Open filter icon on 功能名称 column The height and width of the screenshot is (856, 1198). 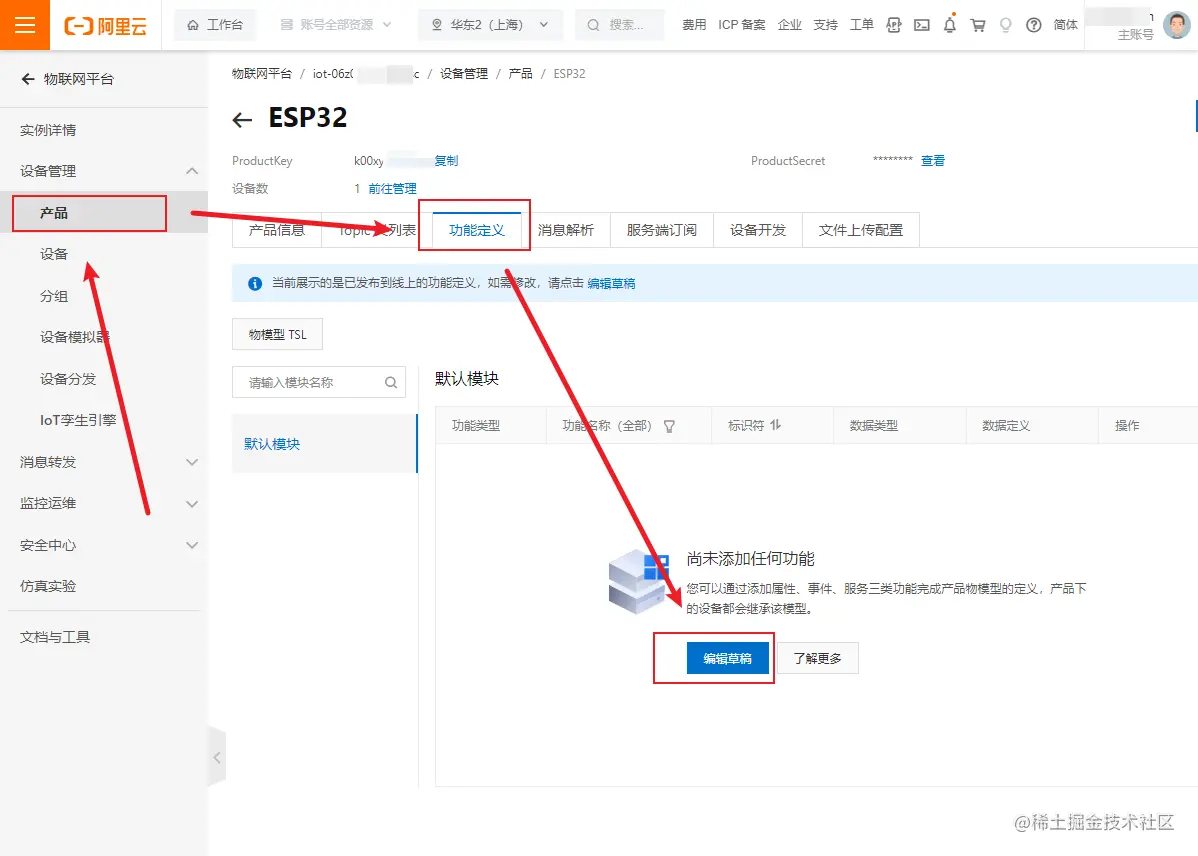(669, 426)
